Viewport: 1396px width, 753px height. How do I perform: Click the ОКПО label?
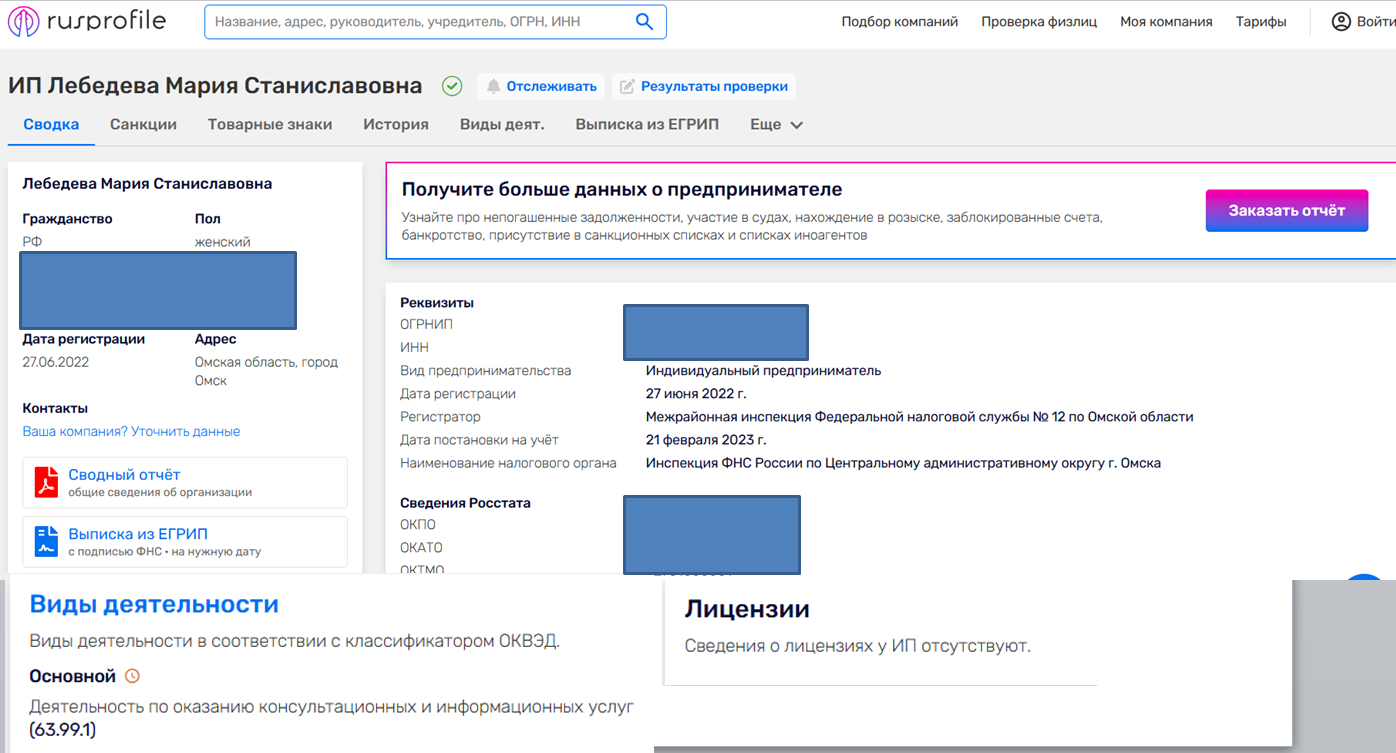point(418,525)
